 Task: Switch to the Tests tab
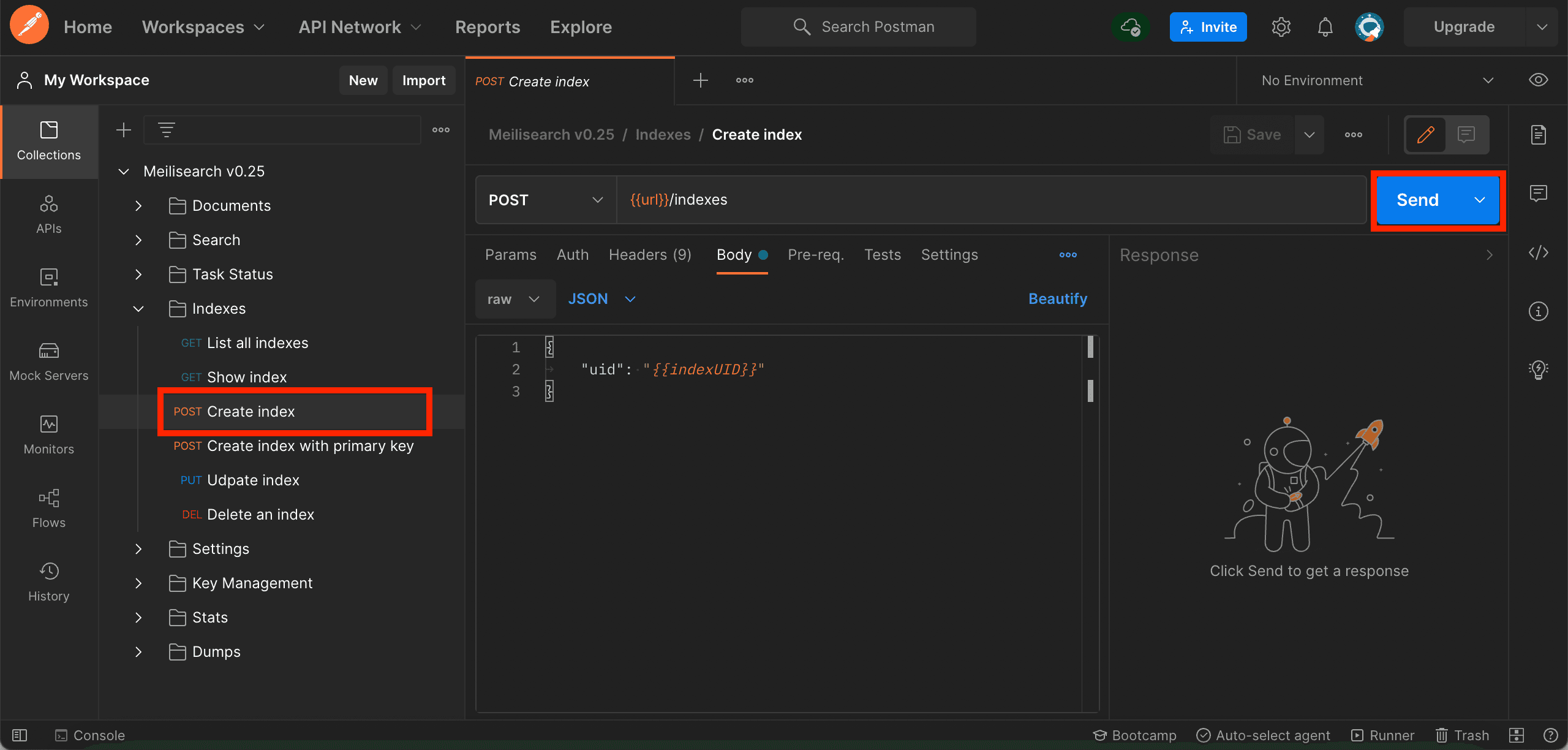coord(883,255)
